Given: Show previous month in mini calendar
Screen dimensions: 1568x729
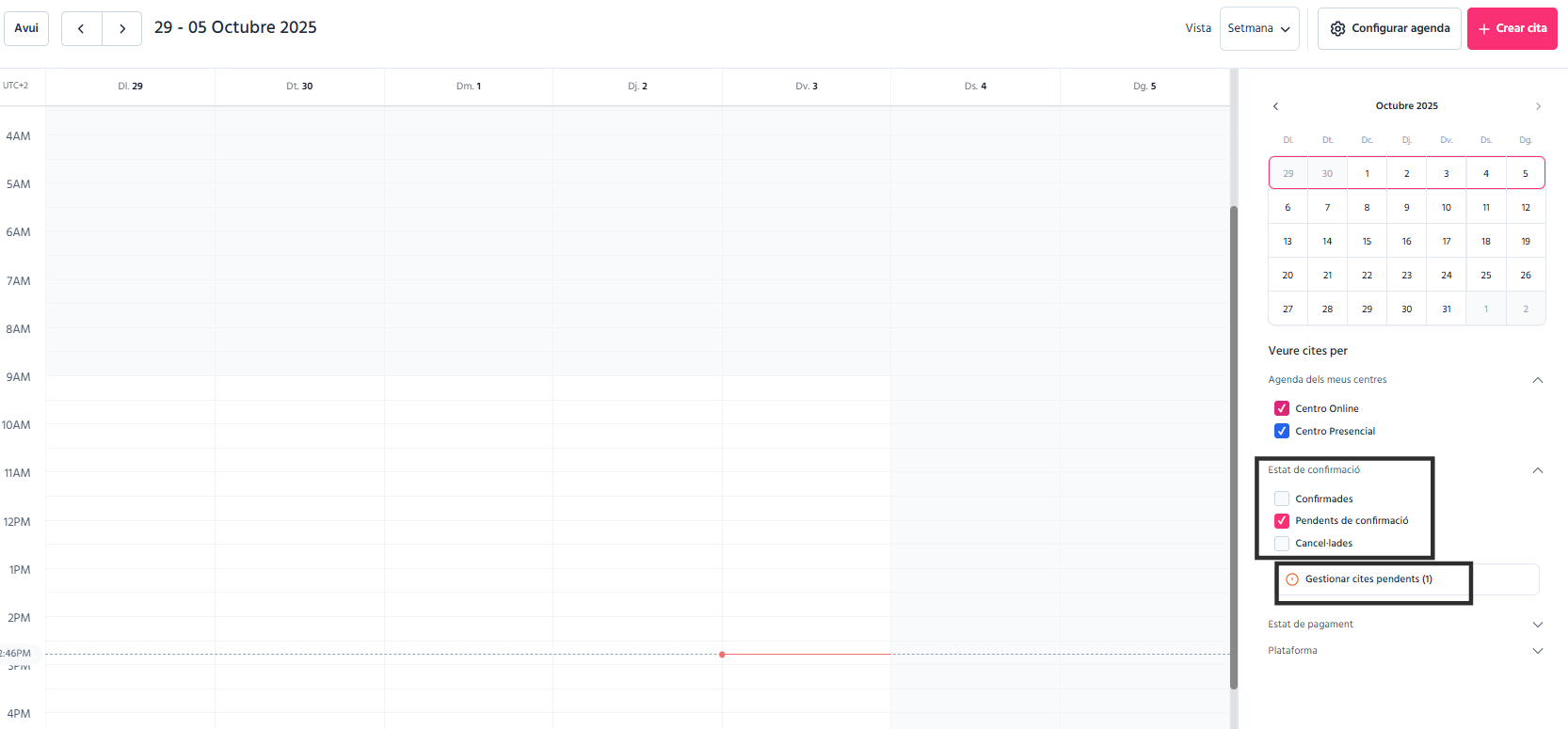Looking at the screenshot, I should 1275,106.
